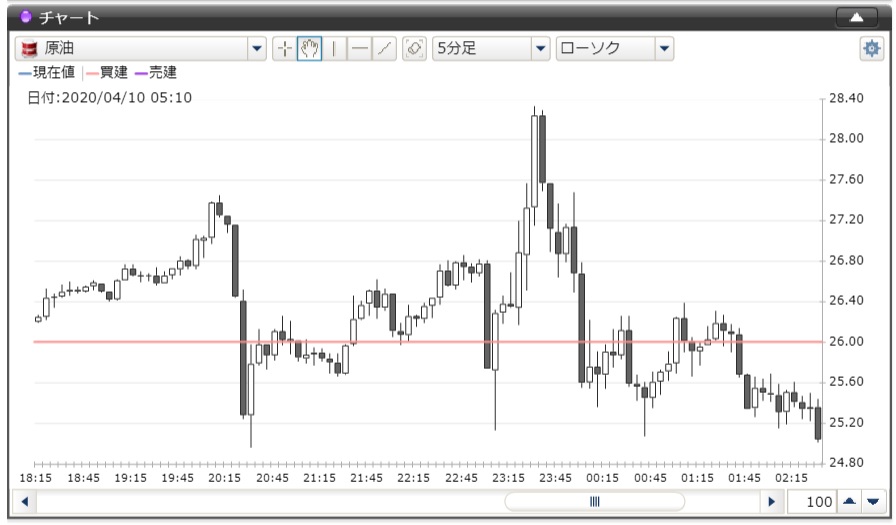Click the 02:15 time axis label
896x525 pixels.
pos(791,478)
